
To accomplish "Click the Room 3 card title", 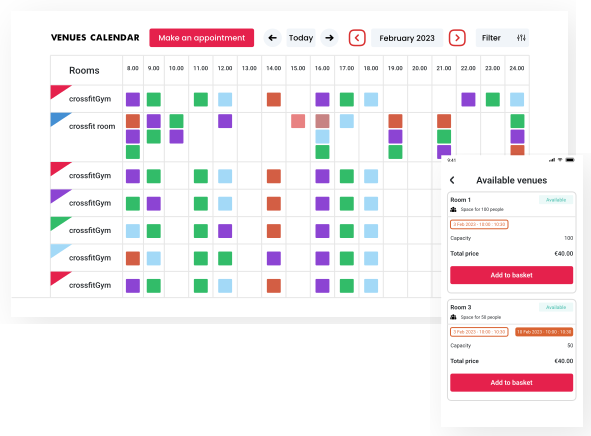I will (461, 307).
